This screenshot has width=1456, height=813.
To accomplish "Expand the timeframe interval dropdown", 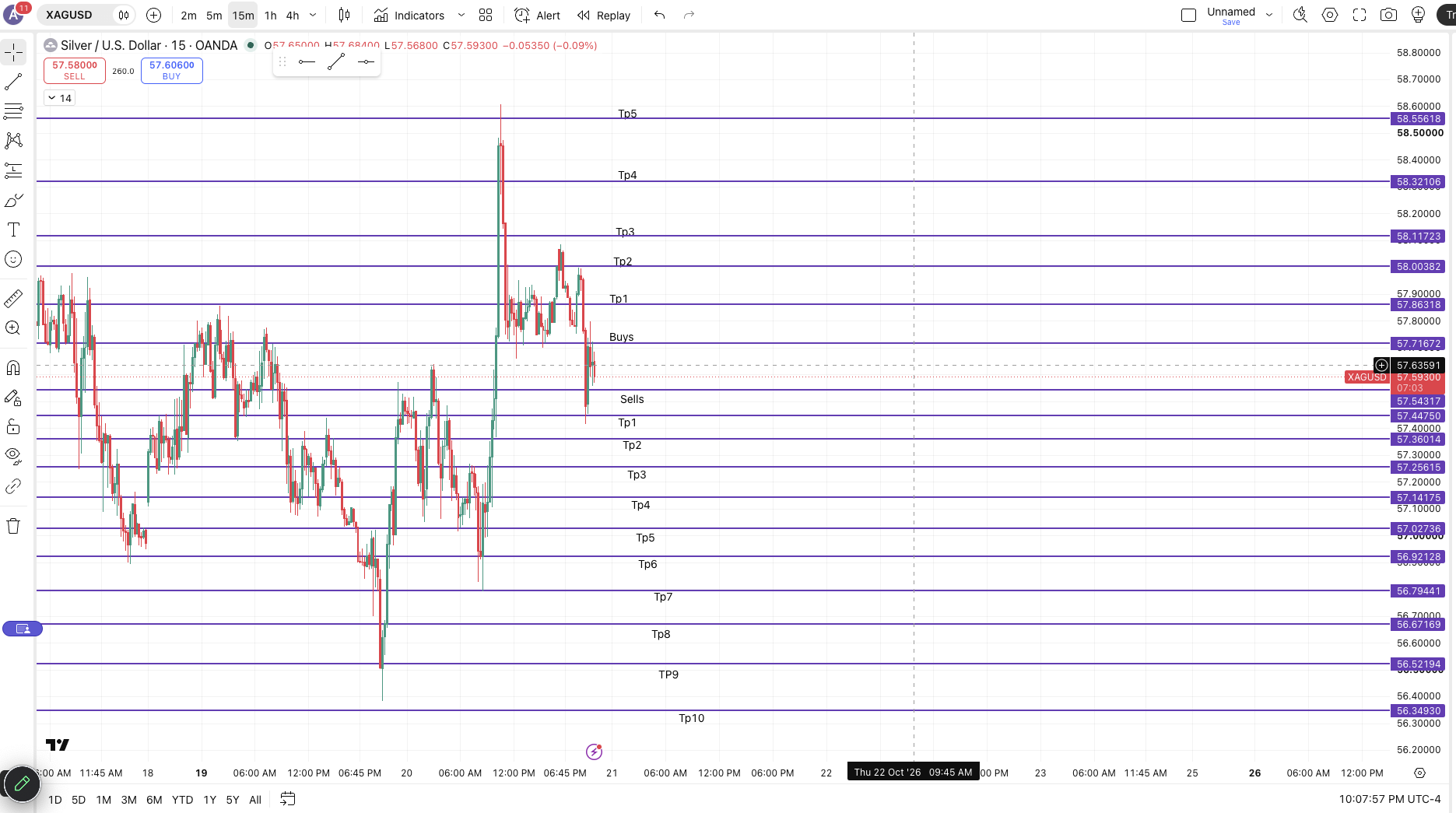I will pyautogui.click(x=313, y=15).
